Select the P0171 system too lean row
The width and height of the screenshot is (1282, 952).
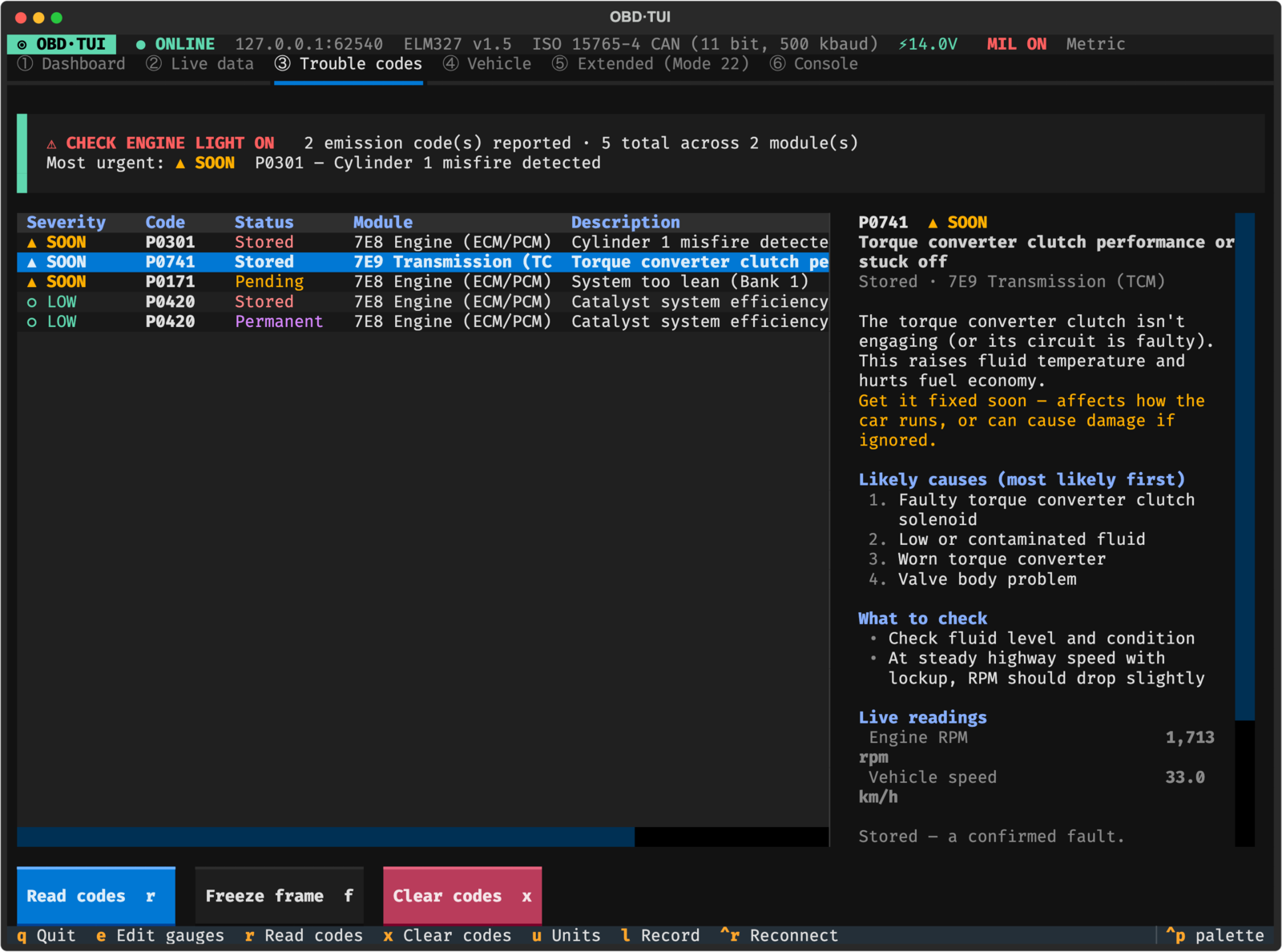tap(423, 282)
